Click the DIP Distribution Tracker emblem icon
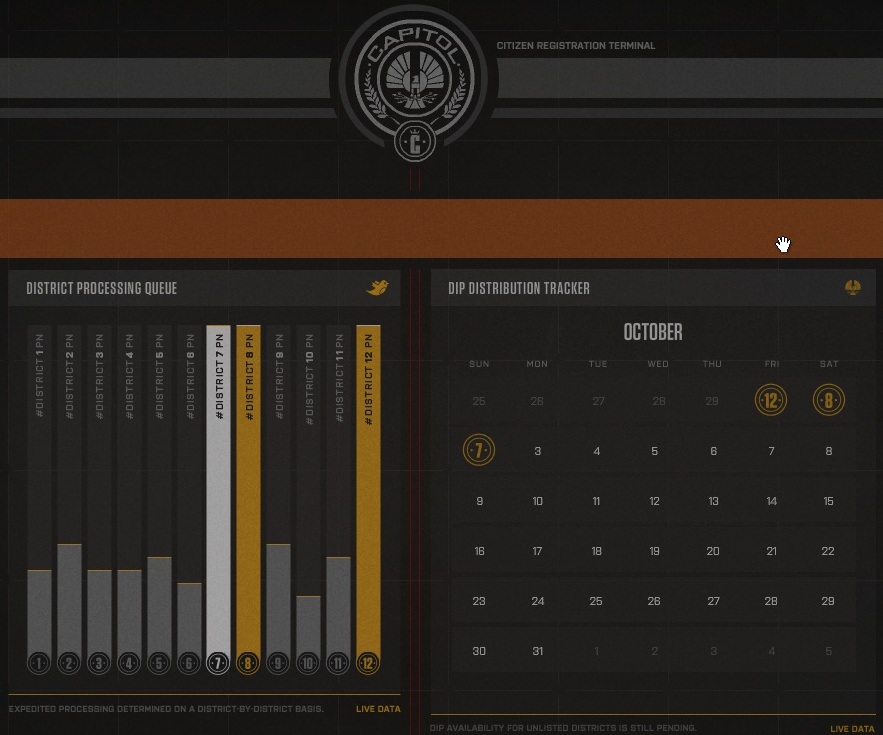883x735 pixels. coord(852,288)
